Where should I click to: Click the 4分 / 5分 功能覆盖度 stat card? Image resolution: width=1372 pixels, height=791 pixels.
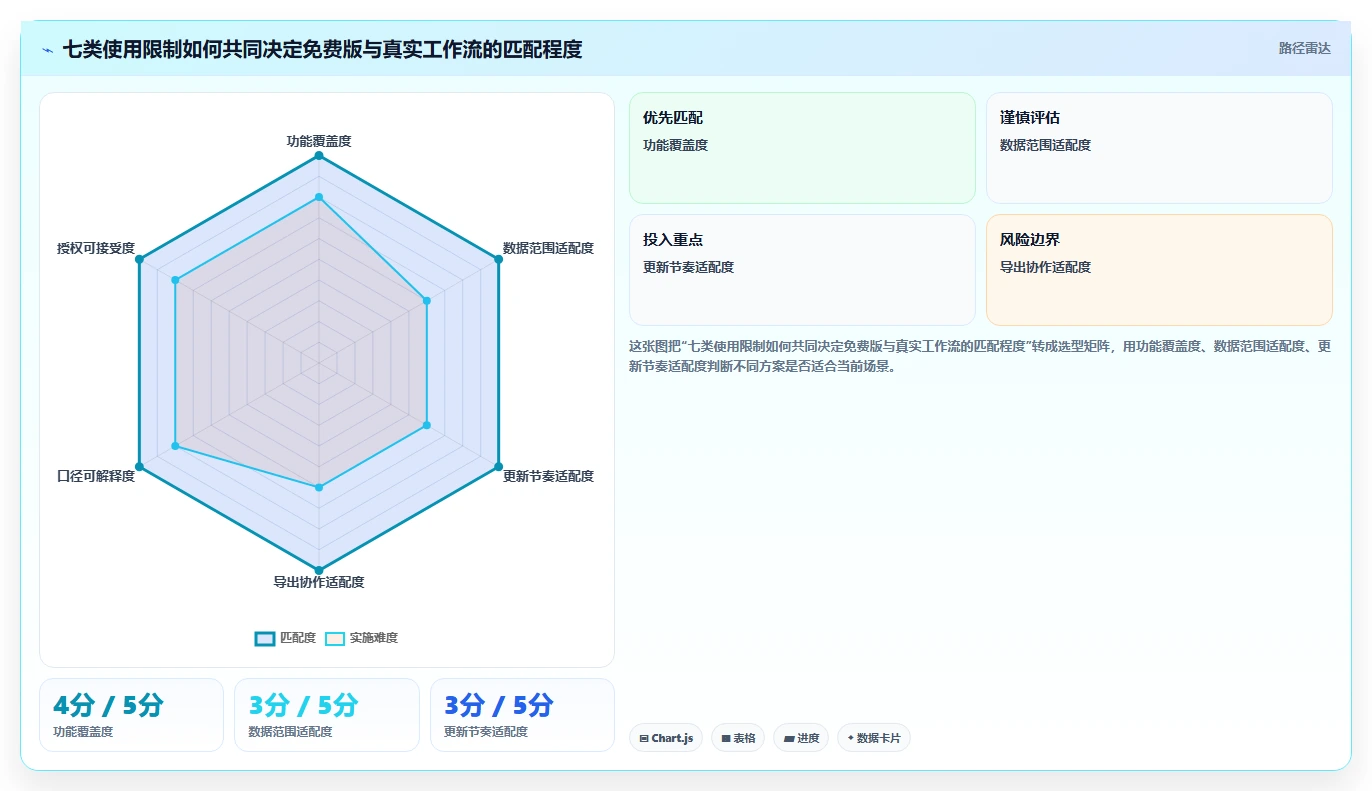coord(131,715)
